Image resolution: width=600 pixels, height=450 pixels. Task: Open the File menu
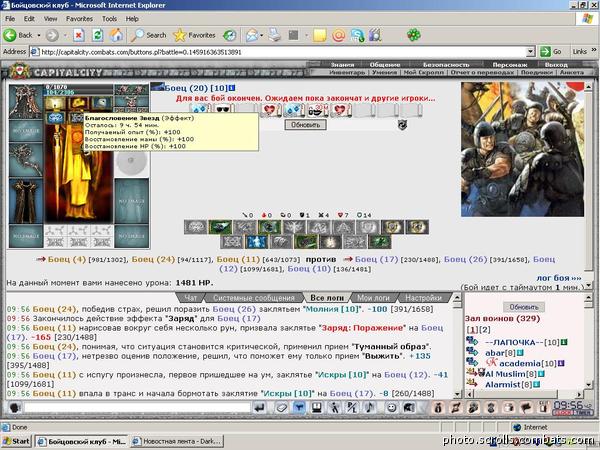pyautogui.click(x=10, y=19)
